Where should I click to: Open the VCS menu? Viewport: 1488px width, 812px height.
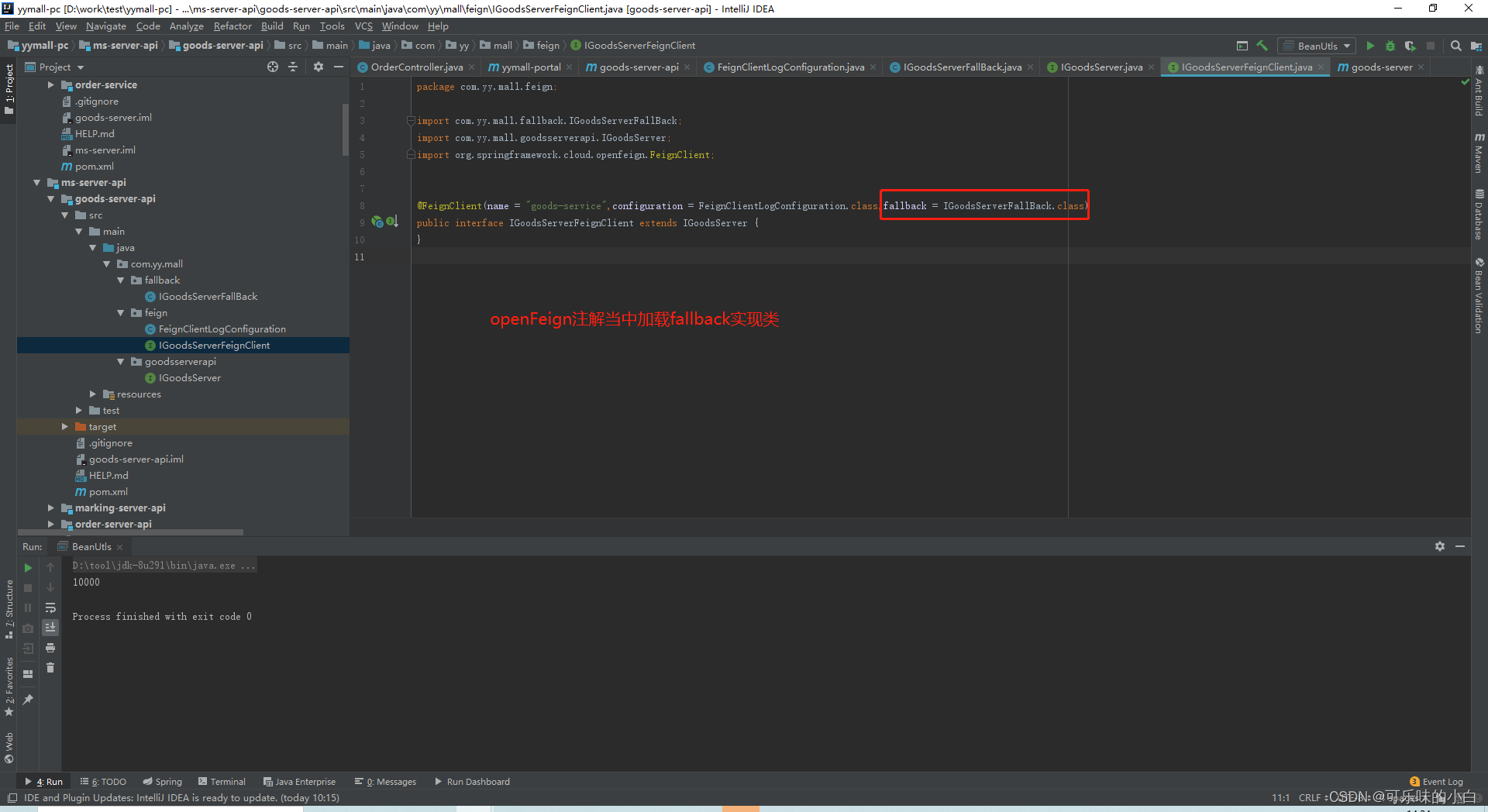363,26
